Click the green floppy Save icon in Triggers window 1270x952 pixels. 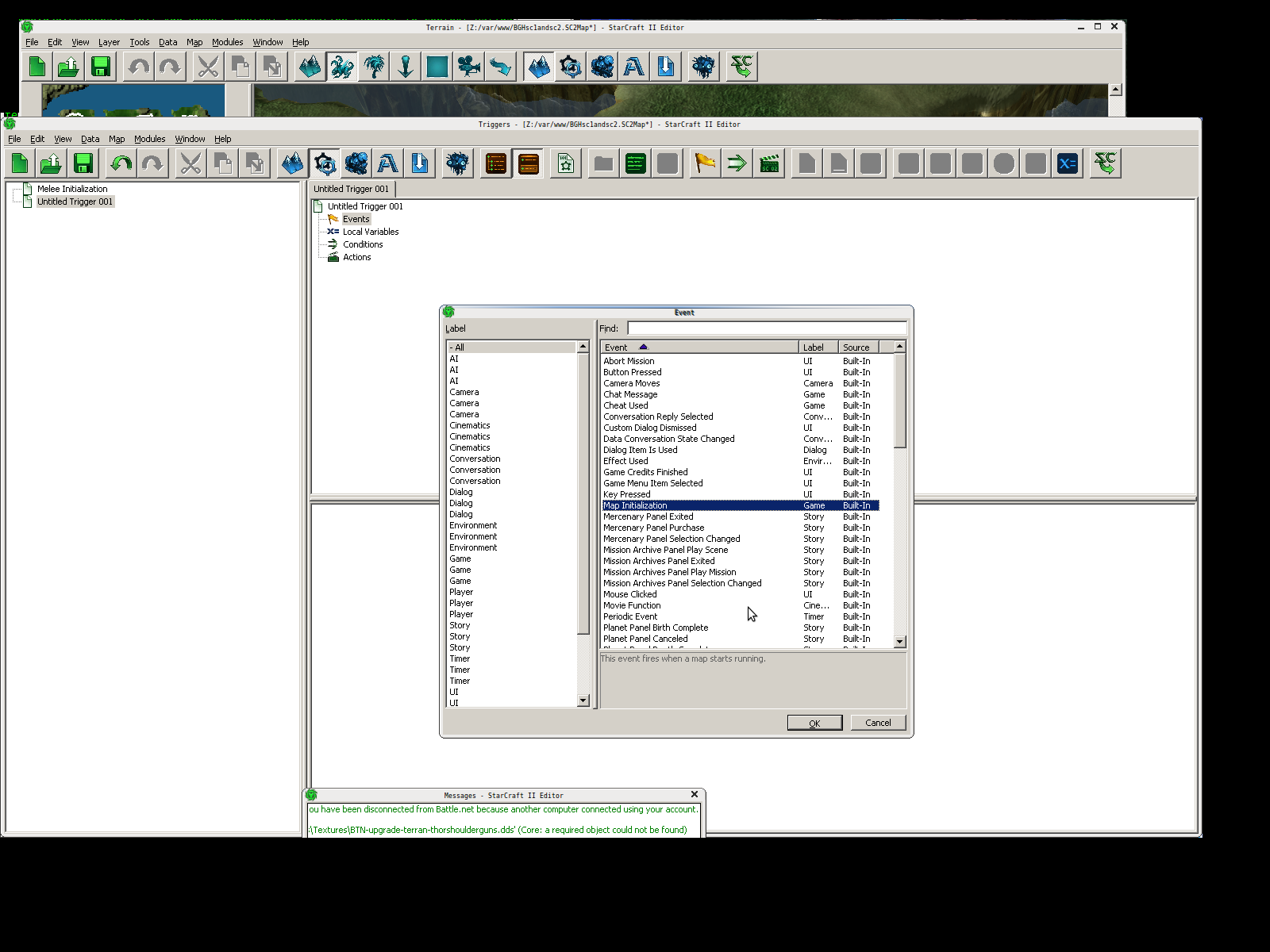pos(83,163)
